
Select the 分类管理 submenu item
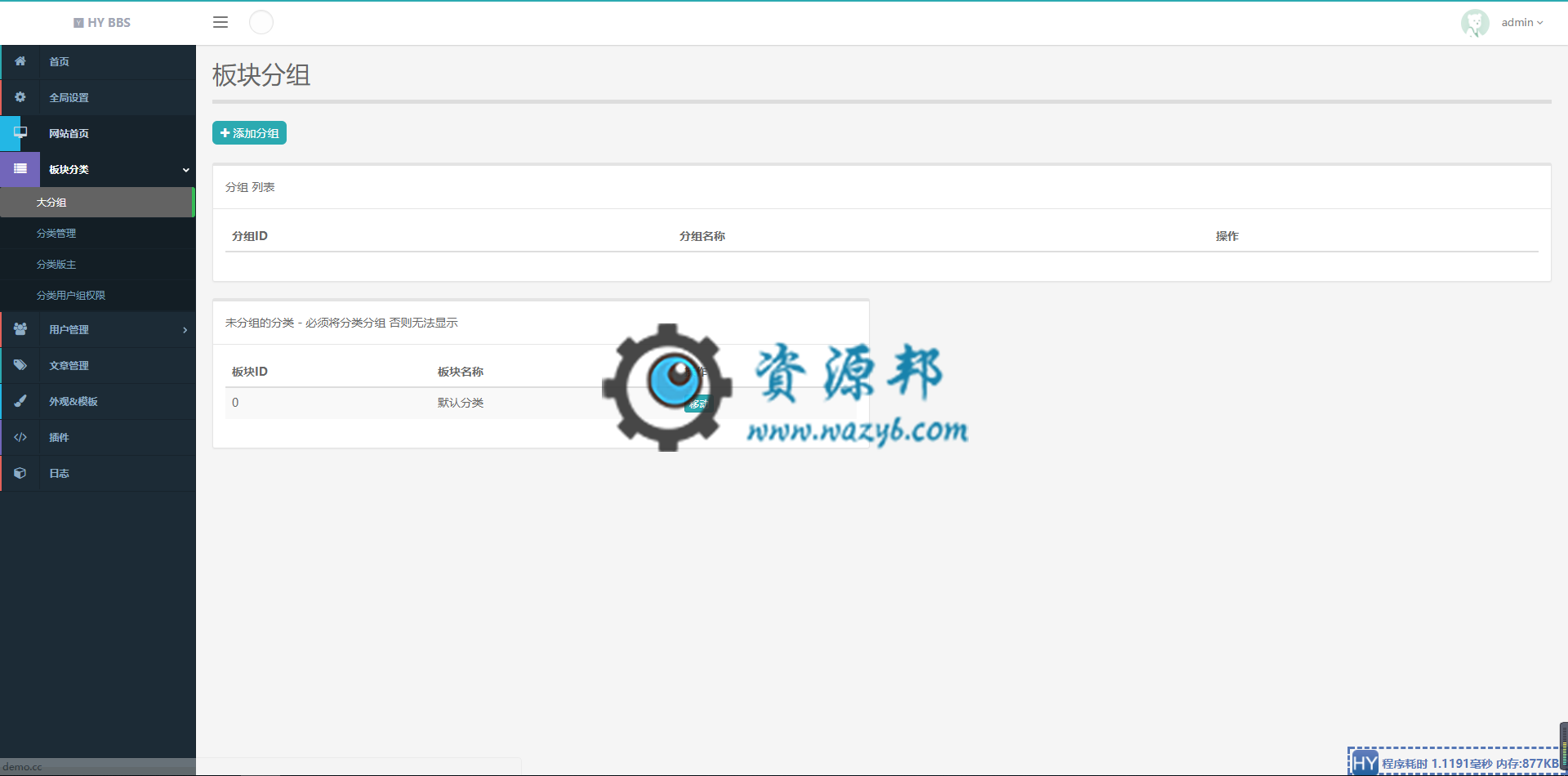[x=98, y=234]
